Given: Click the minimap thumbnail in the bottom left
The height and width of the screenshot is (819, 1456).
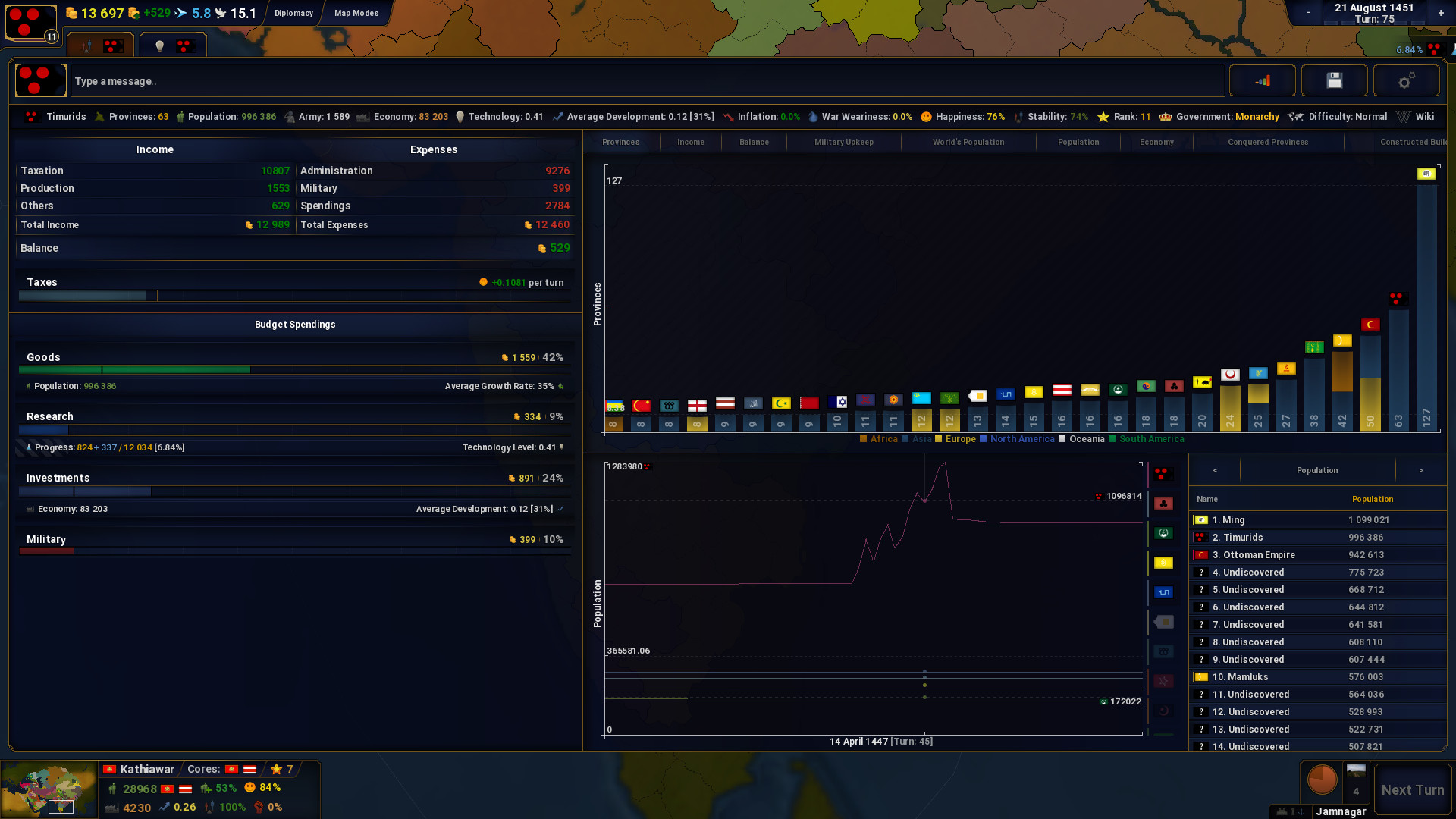Looking at the screenshot, I should pos(48,789).
